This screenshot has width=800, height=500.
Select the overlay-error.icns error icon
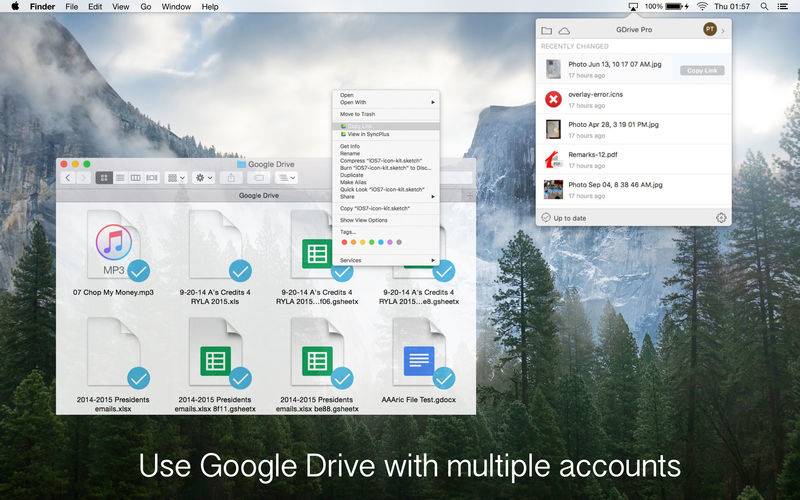553,99
